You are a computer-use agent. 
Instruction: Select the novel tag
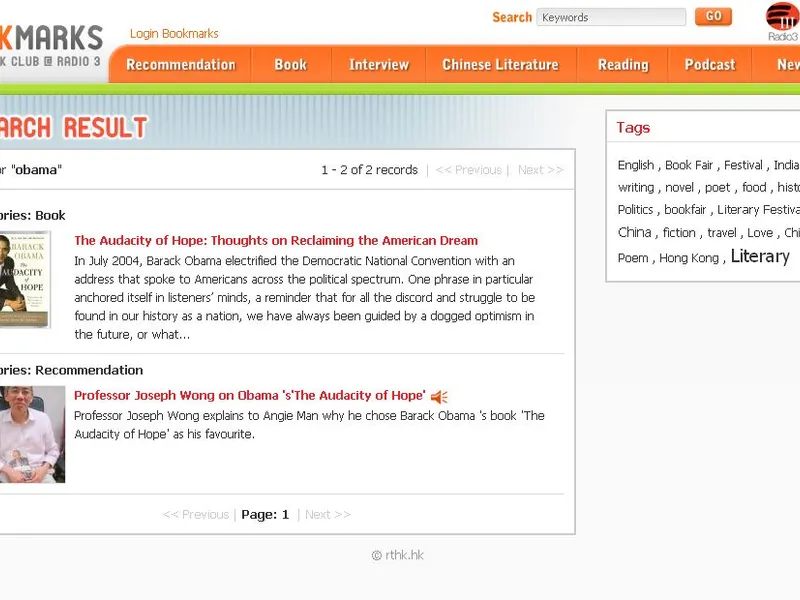680,188
